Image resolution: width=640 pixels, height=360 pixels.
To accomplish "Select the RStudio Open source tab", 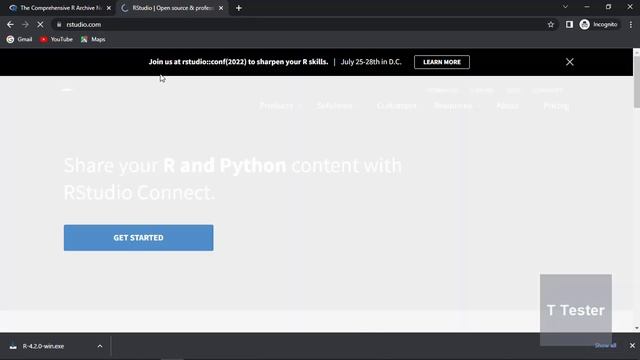I will [172, 8].
